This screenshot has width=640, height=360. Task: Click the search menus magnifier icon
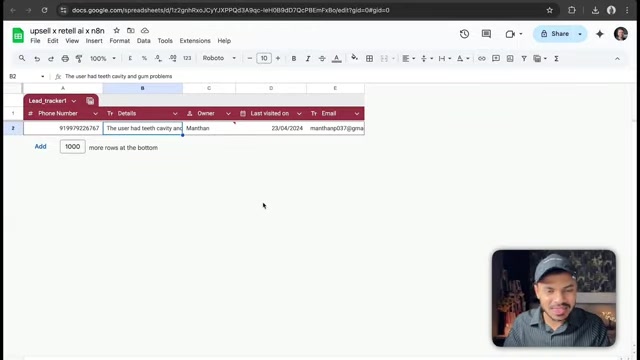pos(22,58)
